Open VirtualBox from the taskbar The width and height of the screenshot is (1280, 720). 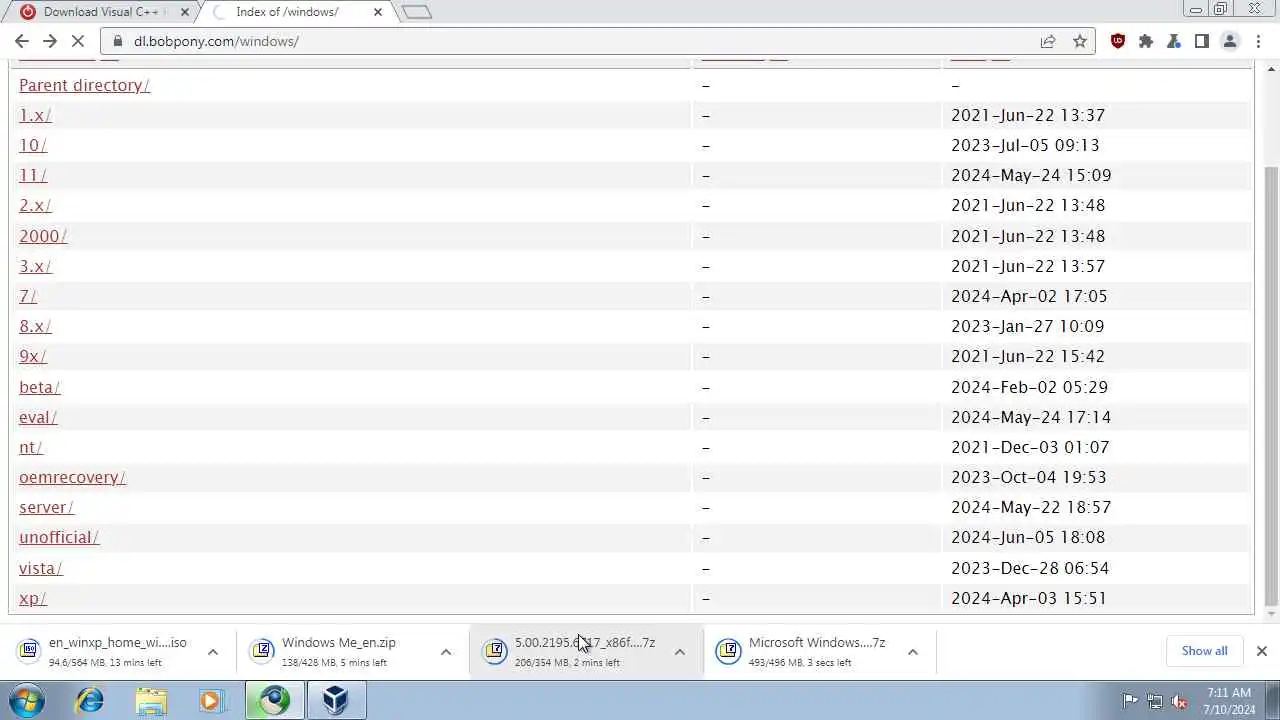[335, 700]
